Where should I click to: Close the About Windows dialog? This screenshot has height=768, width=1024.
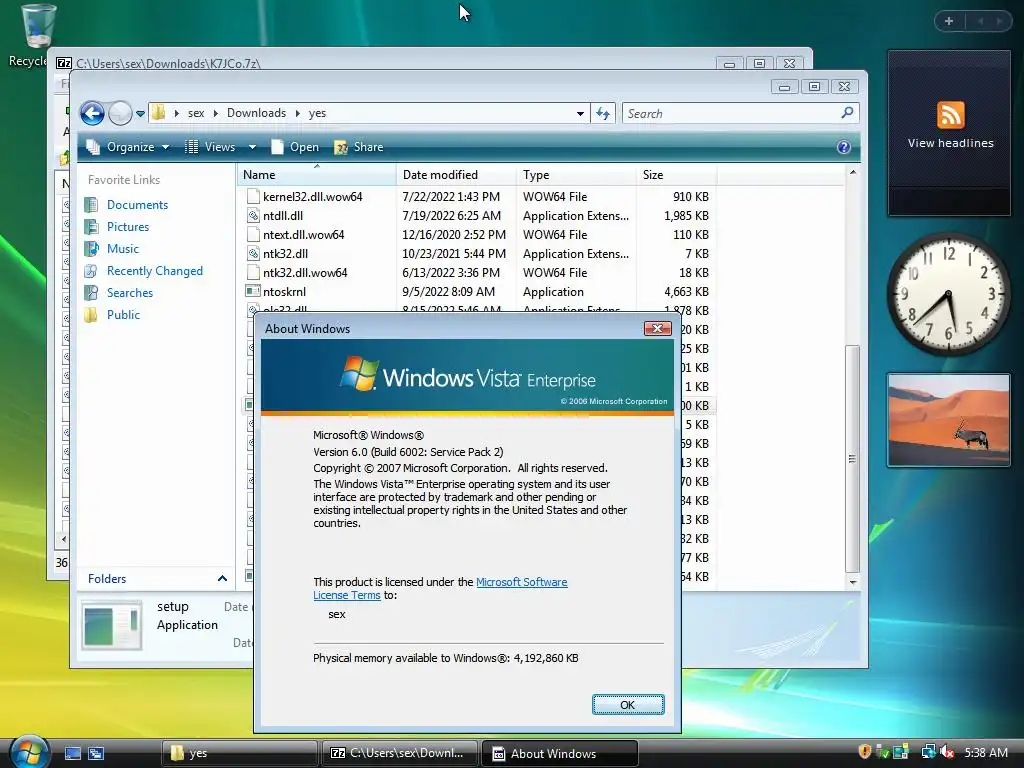point(658,328)
